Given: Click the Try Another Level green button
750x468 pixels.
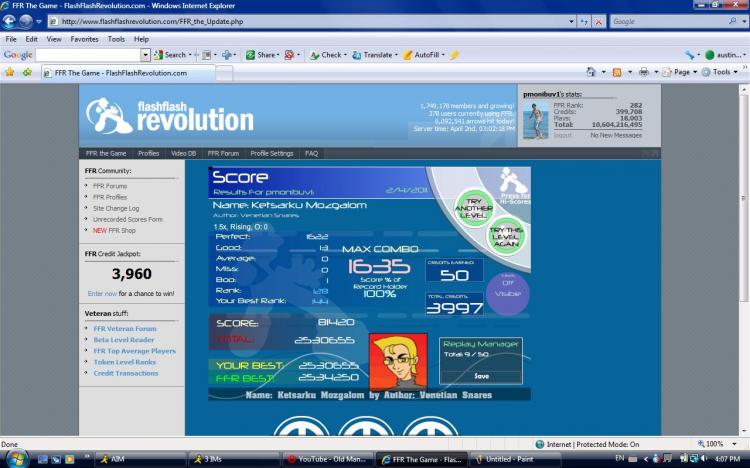Looking at the screenshot, I should coord(474,208).
